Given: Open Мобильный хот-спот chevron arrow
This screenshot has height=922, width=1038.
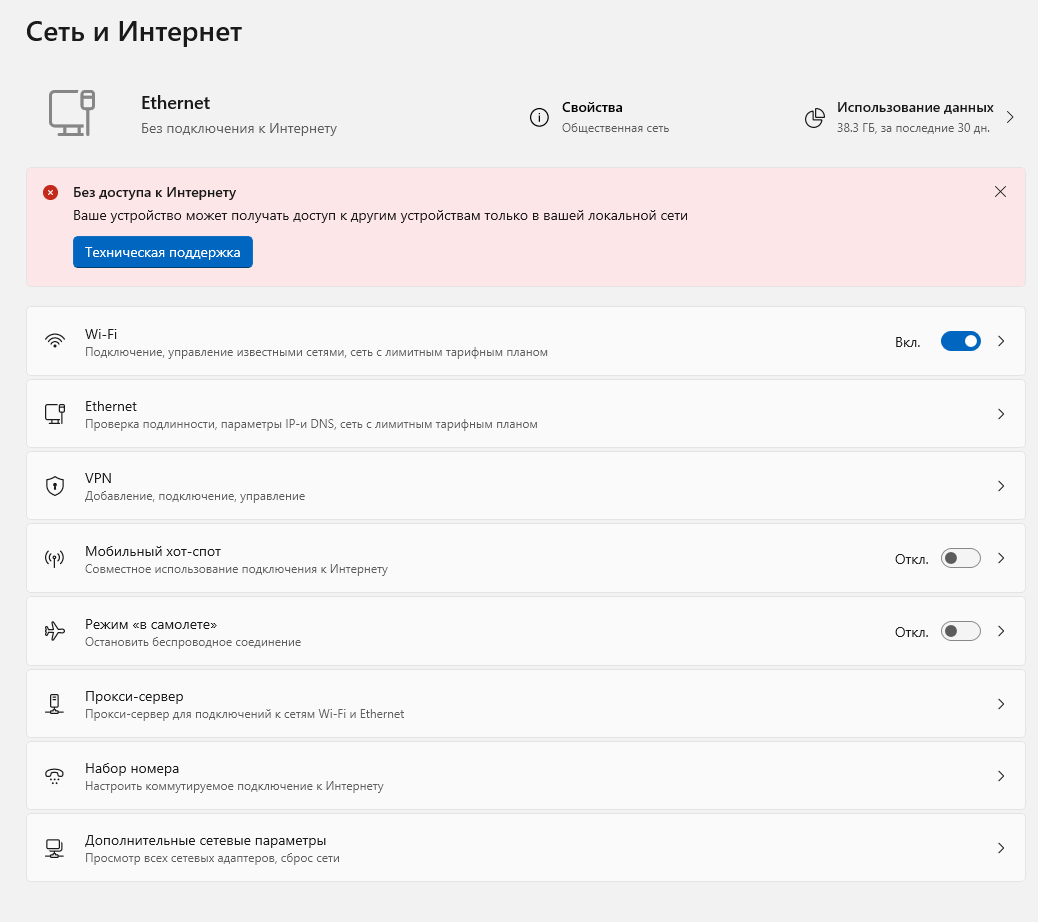Looking at the screenshot, I should point(1001,558).
